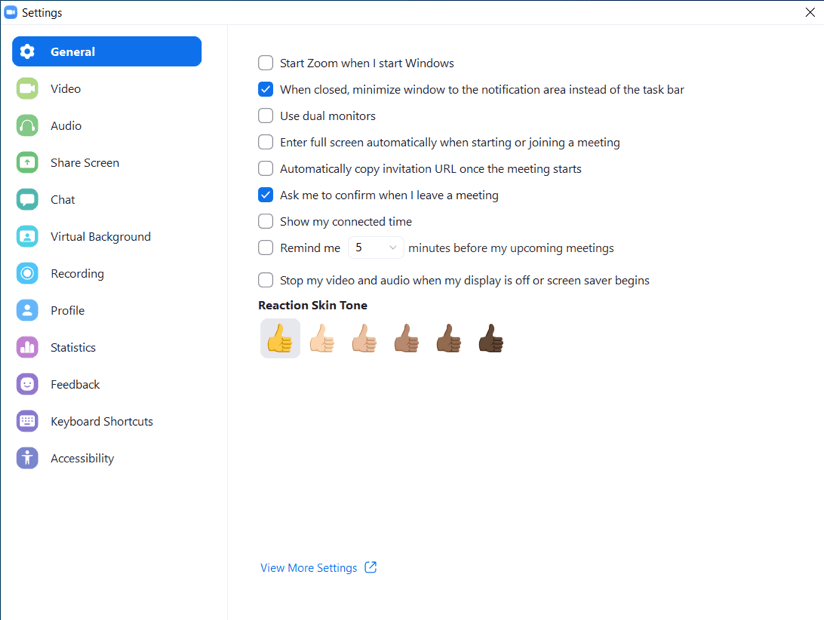824x620 pixels.
Task: Close the Settings window
Action: [x=810, y=12]
